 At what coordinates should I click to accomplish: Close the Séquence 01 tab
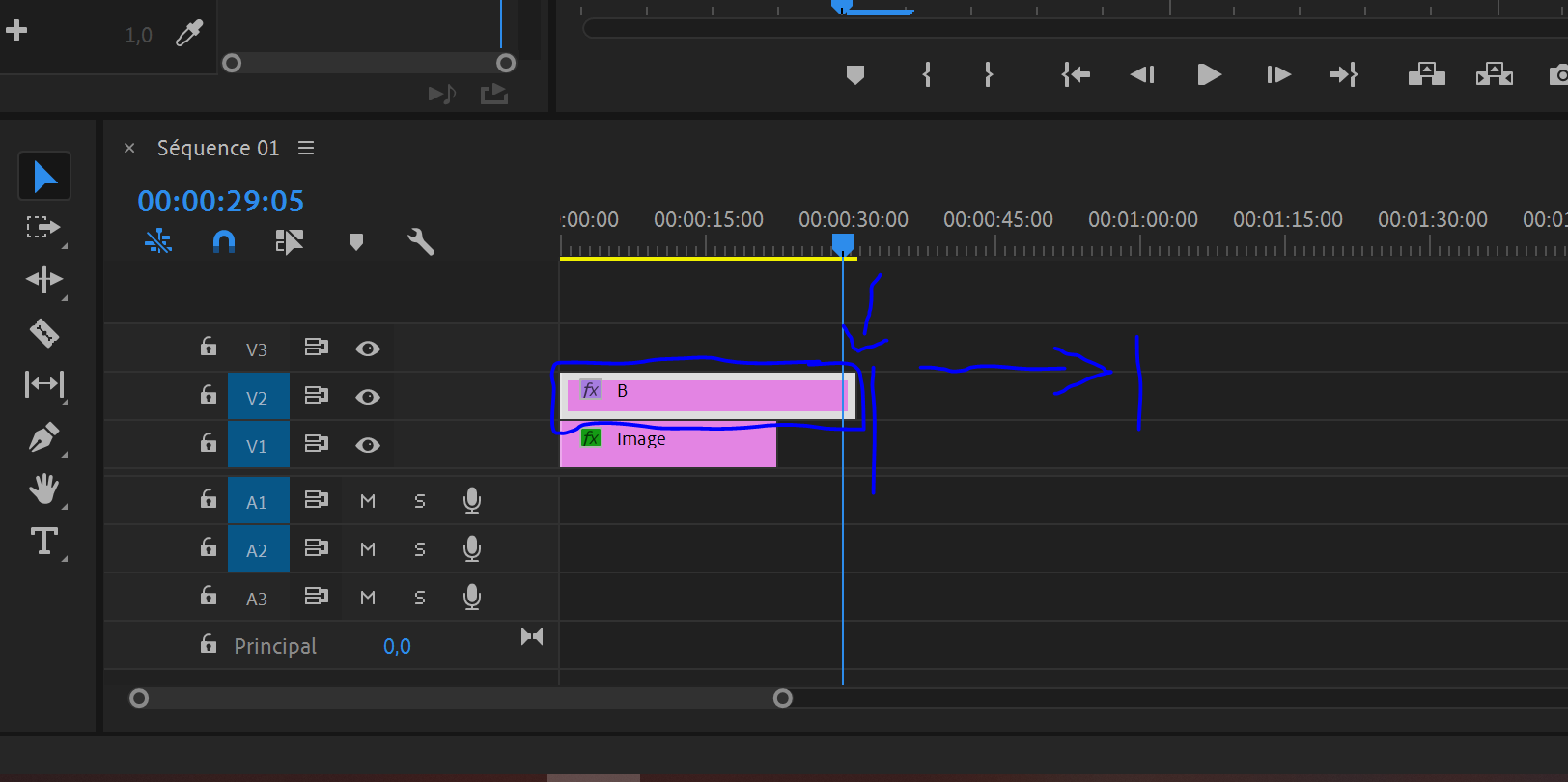[x=129, y=148]
